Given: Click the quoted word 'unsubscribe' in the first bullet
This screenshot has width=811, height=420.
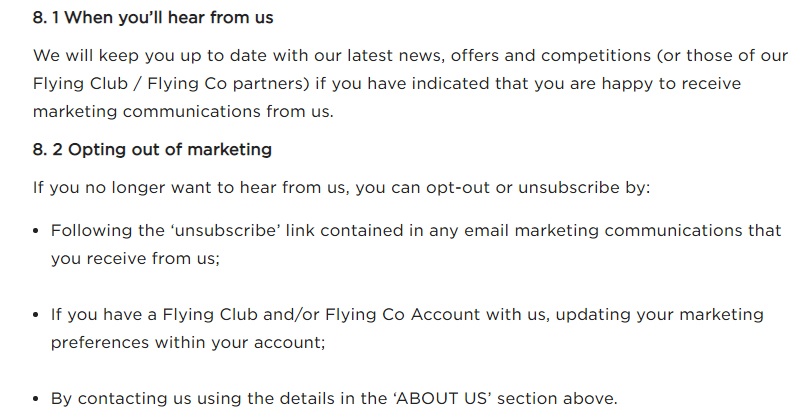Looking at the screenshot, I should [225, 230].
